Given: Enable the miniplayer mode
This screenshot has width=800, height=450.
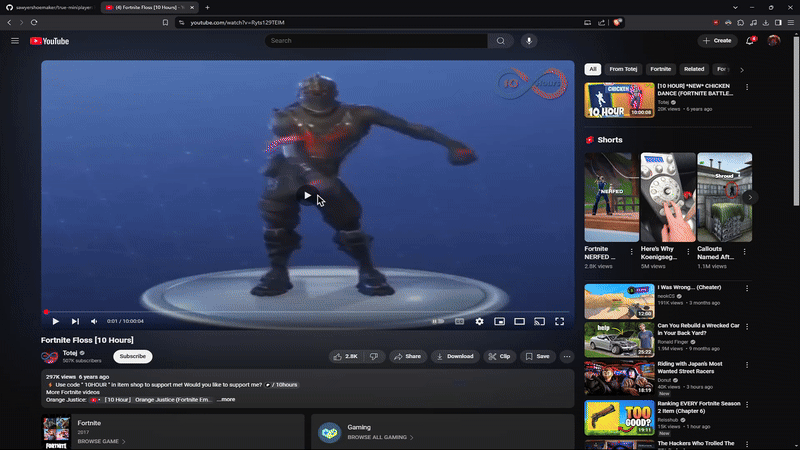Looking at the screenshot, I should tap(499, 321).
